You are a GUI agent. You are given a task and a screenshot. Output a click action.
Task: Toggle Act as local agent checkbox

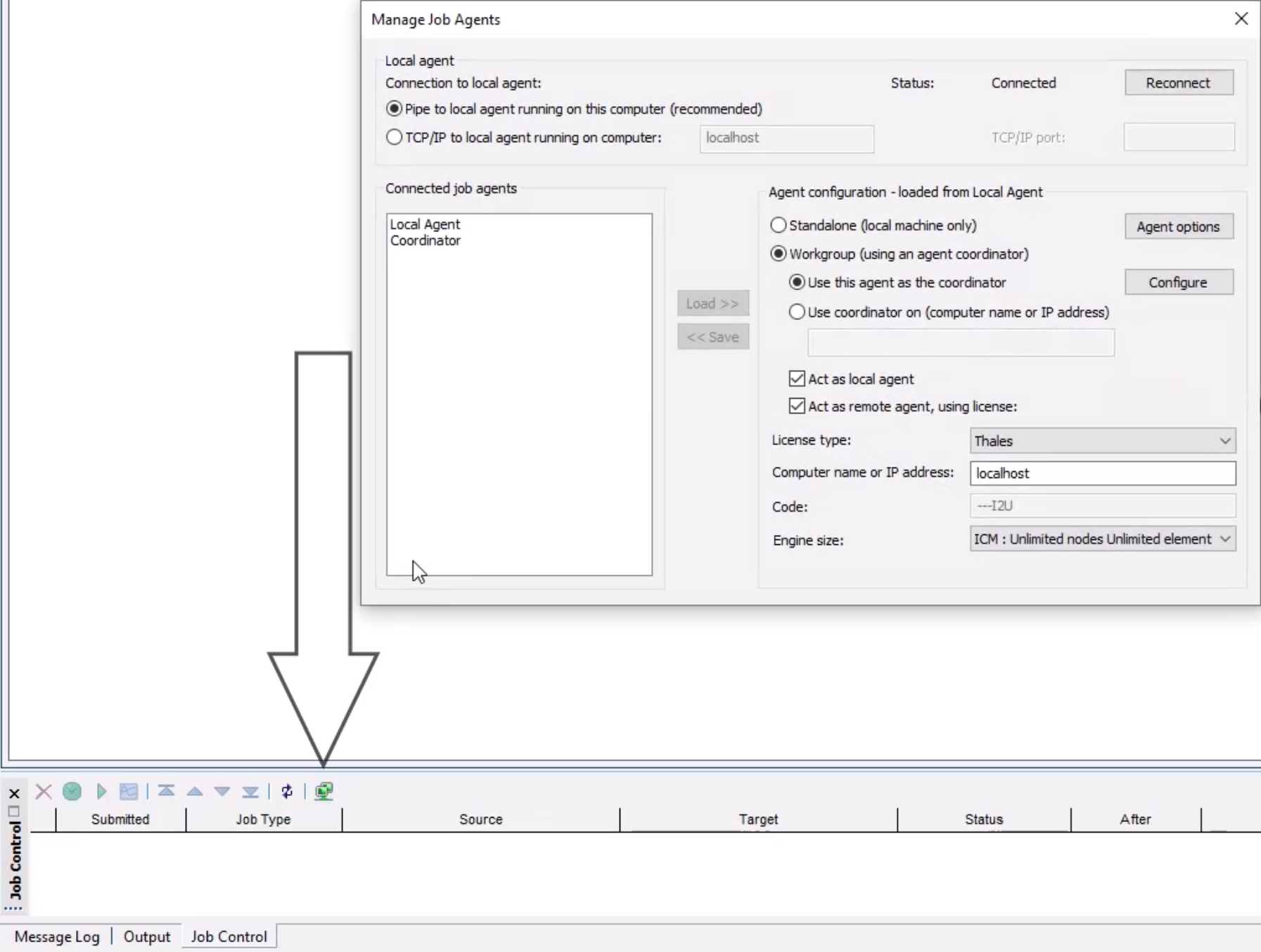(797, 379)
